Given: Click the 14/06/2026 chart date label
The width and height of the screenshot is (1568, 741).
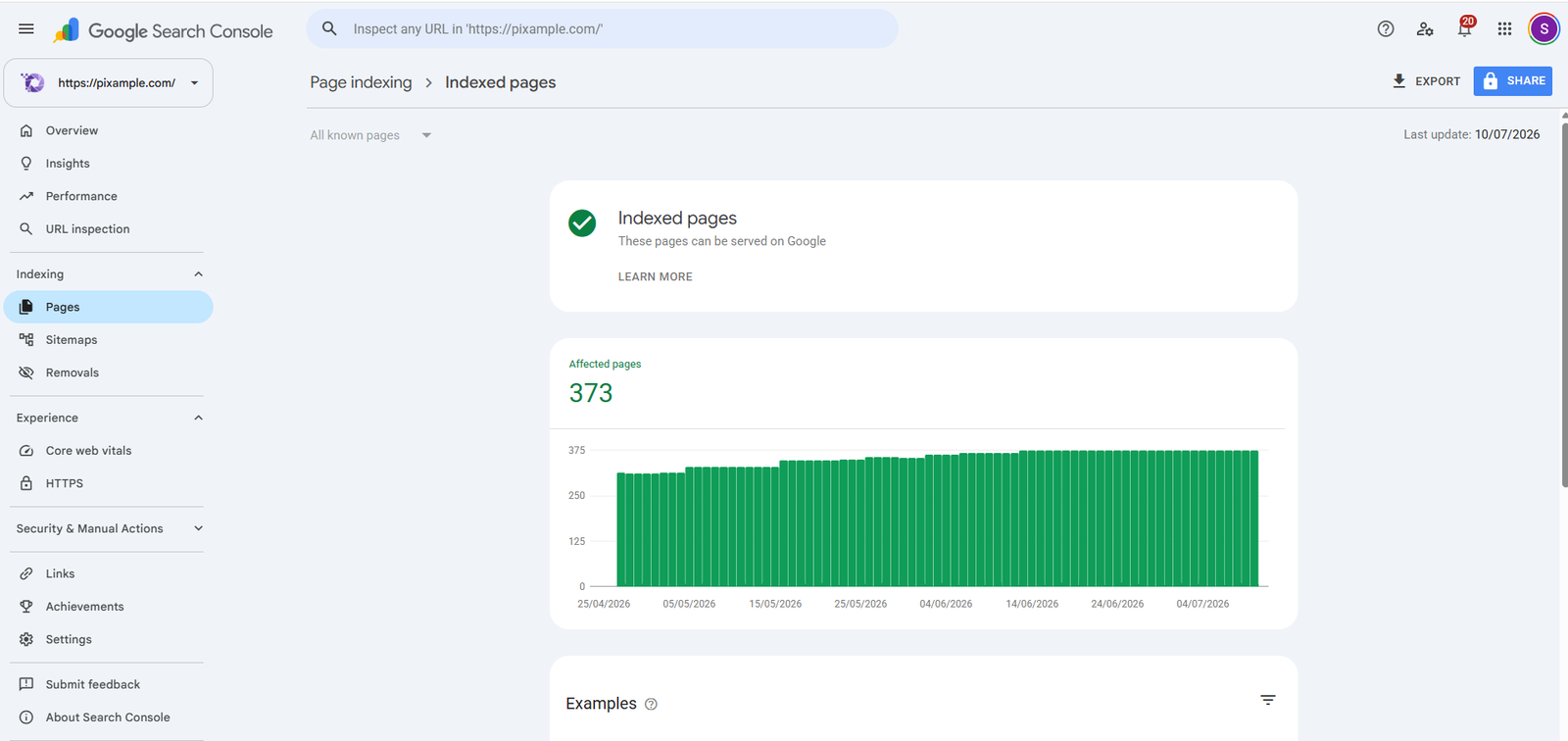Looking at the screenshot, I should click(x=1032, y=604).
